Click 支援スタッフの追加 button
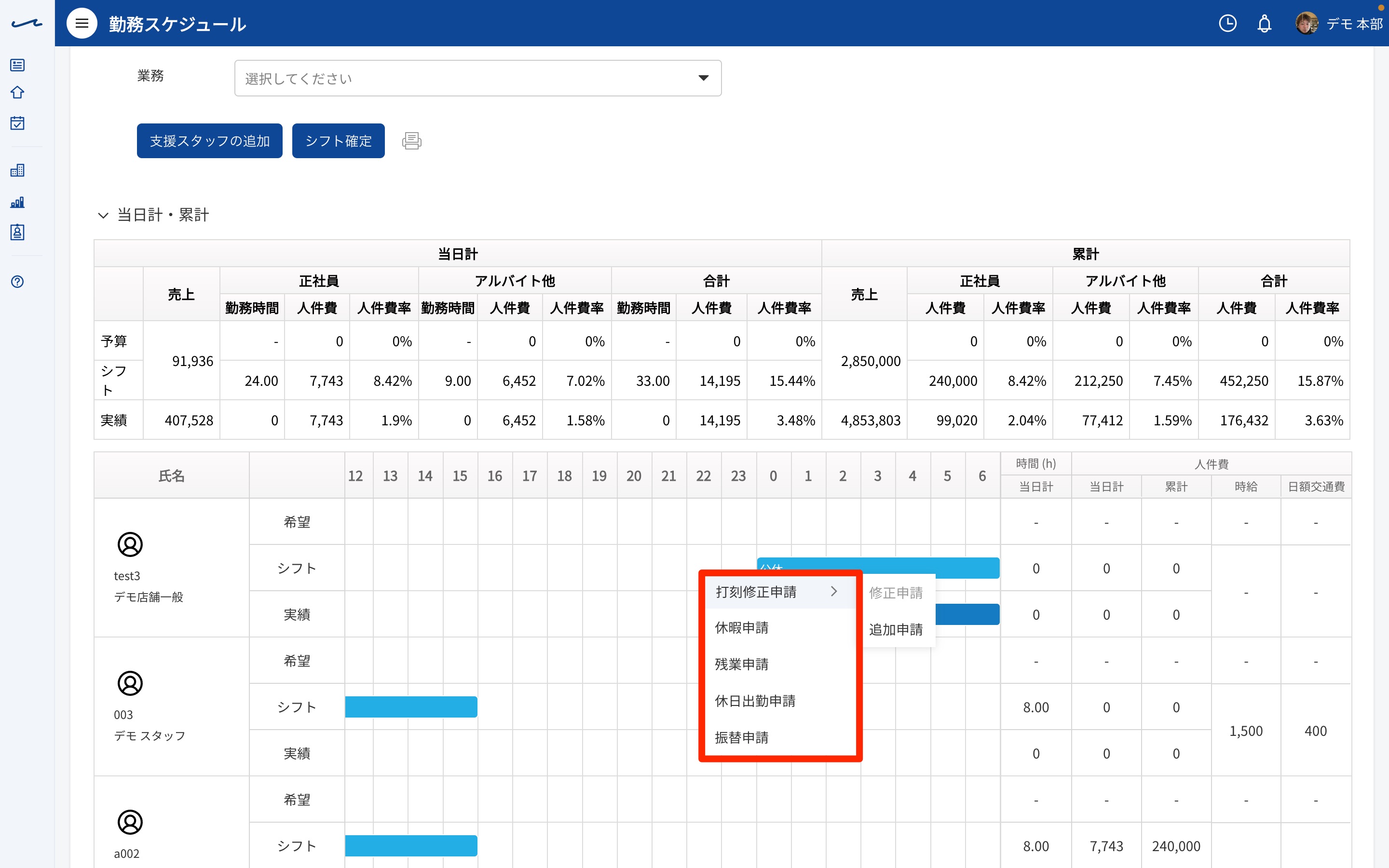The image size is (1389, 868). 209,141
